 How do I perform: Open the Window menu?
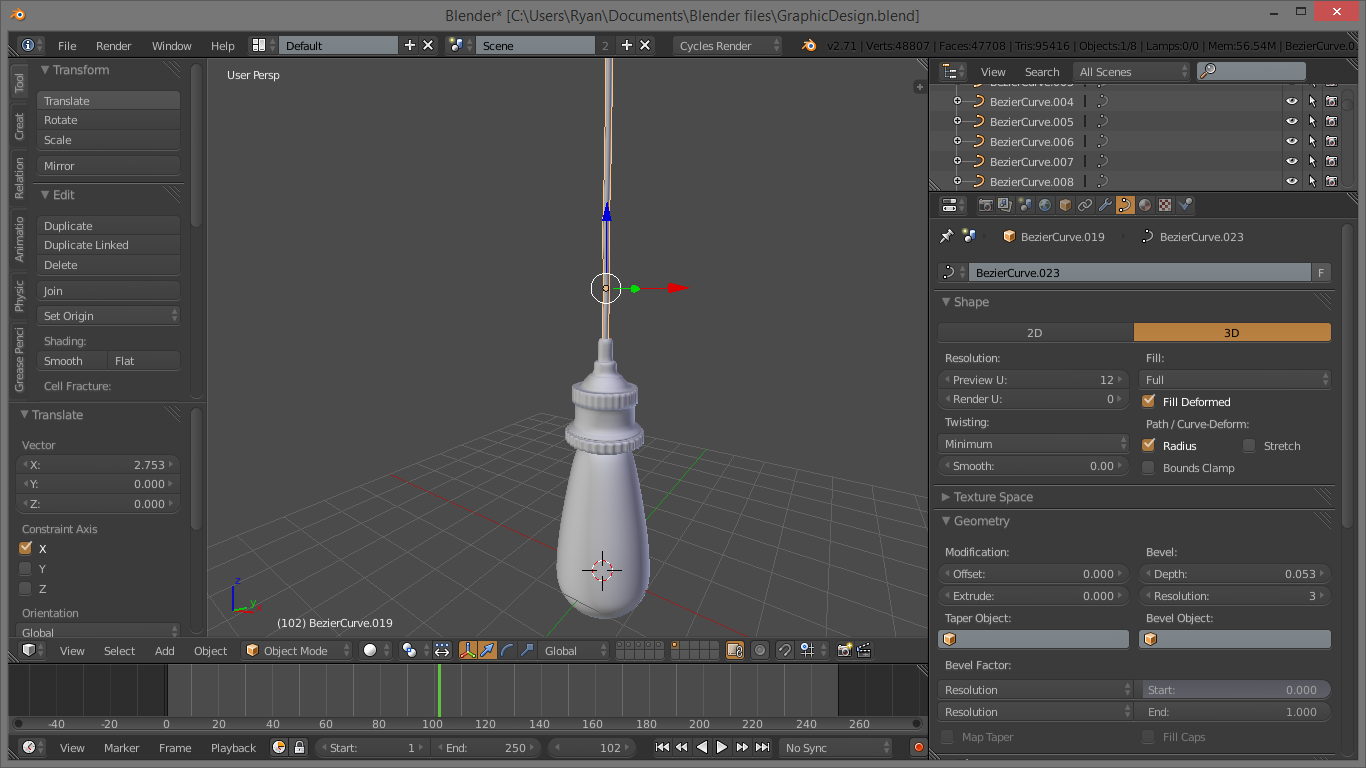(x=172, y=46)
